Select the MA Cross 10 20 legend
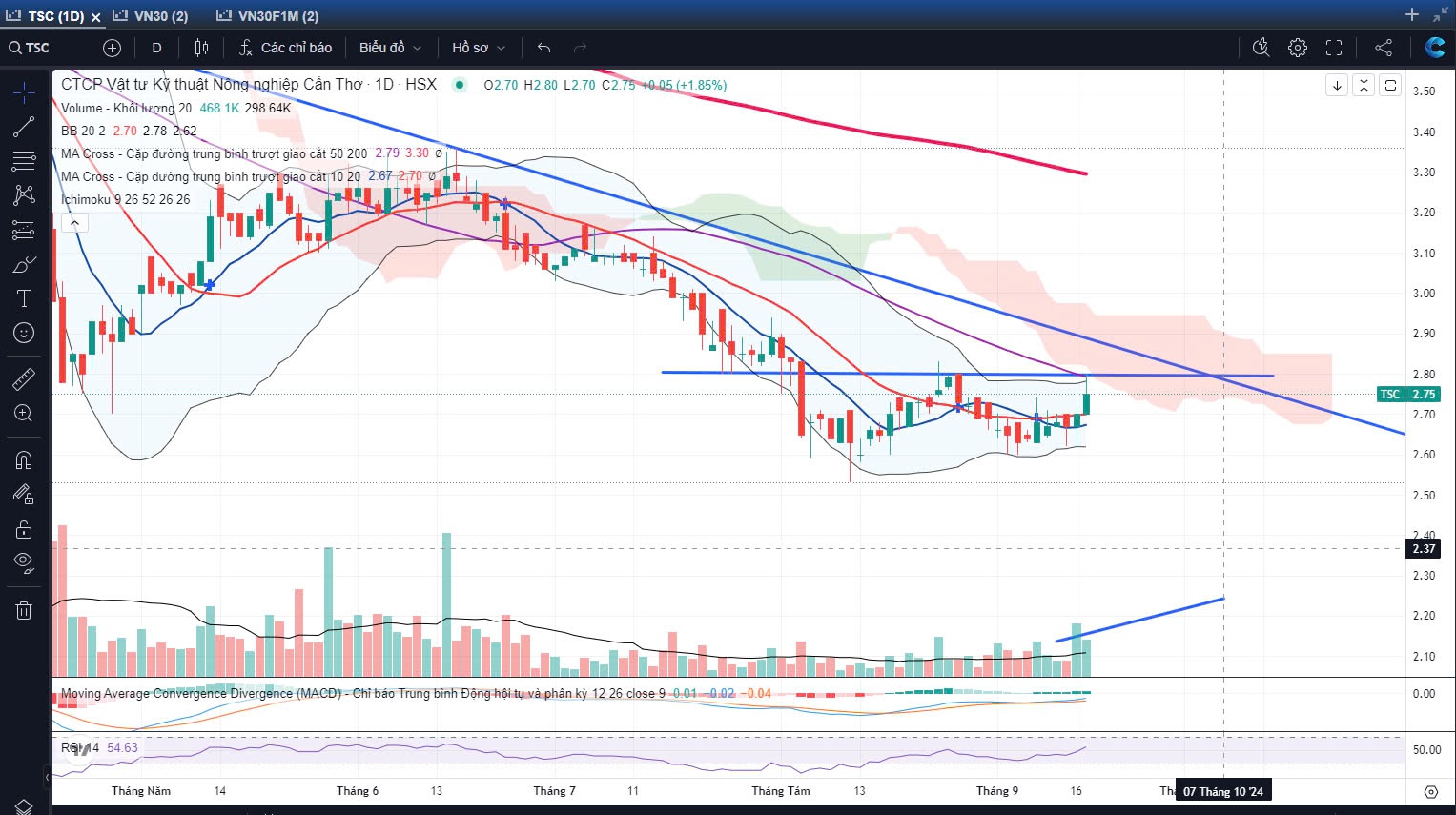This screenshot has height=815, width=1456. (x=211, y=176)
